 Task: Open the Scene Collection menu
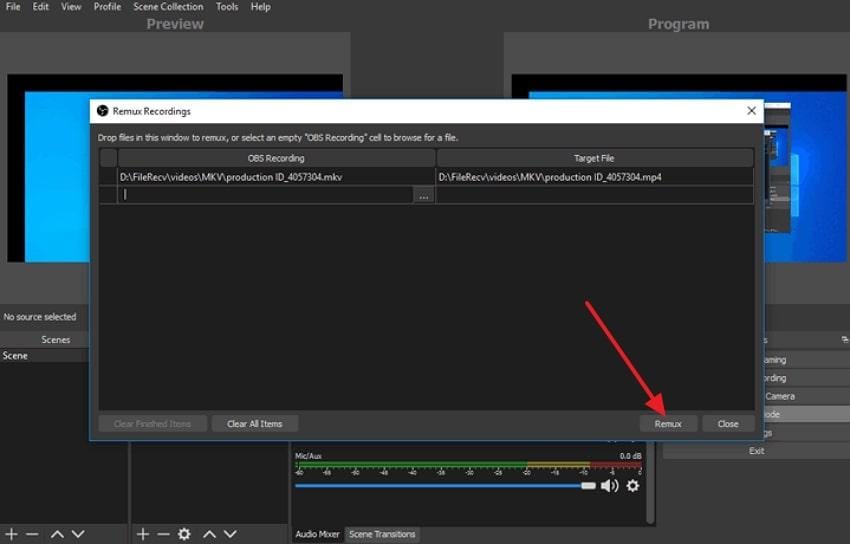(x=168, y=7)
